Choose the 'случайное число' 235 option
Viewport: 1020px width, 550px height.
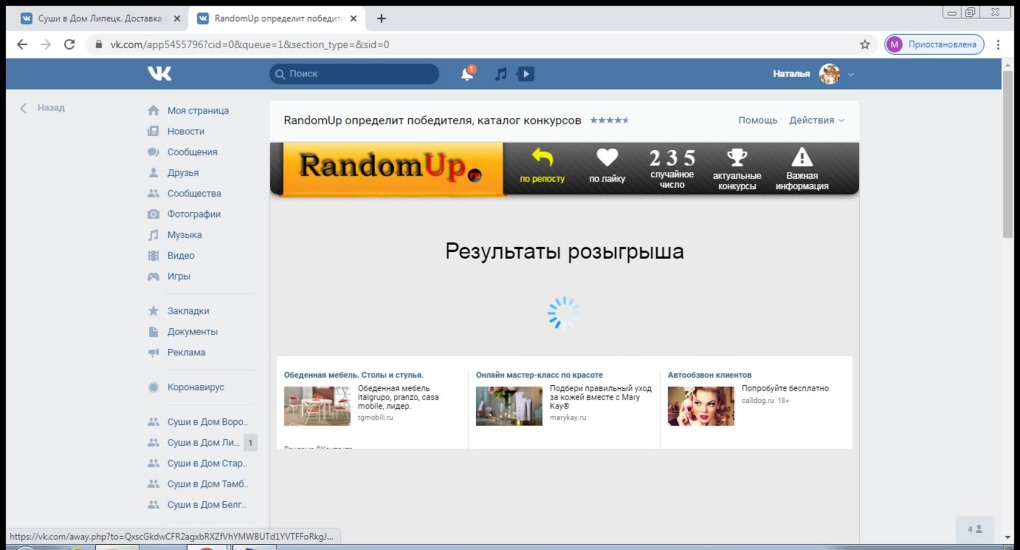(672, 168)
